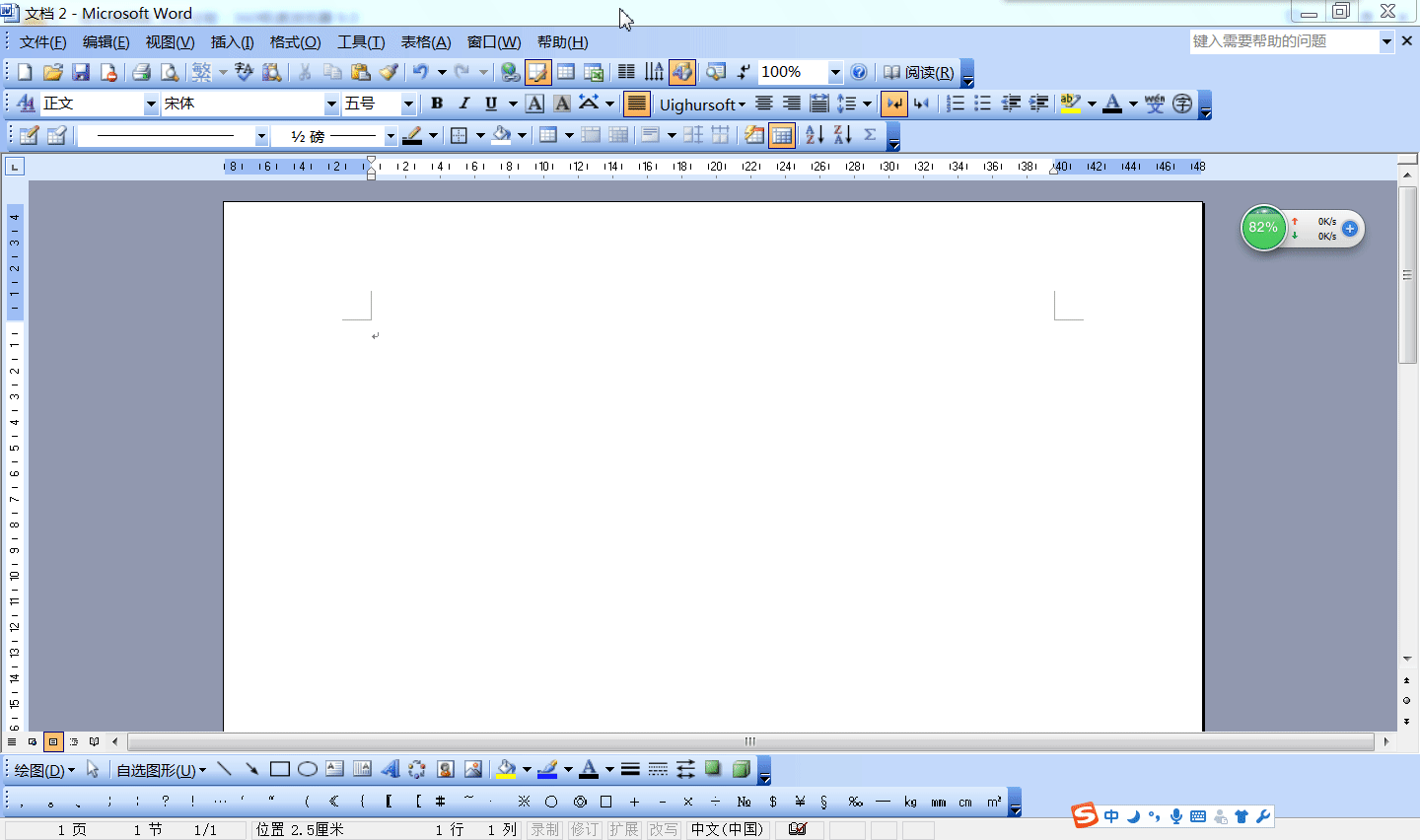Image resolution: width=1420 pixels, height=840 pixels.
Task: Open the 文件(F) menu
Action: click(x=43, y=41)
